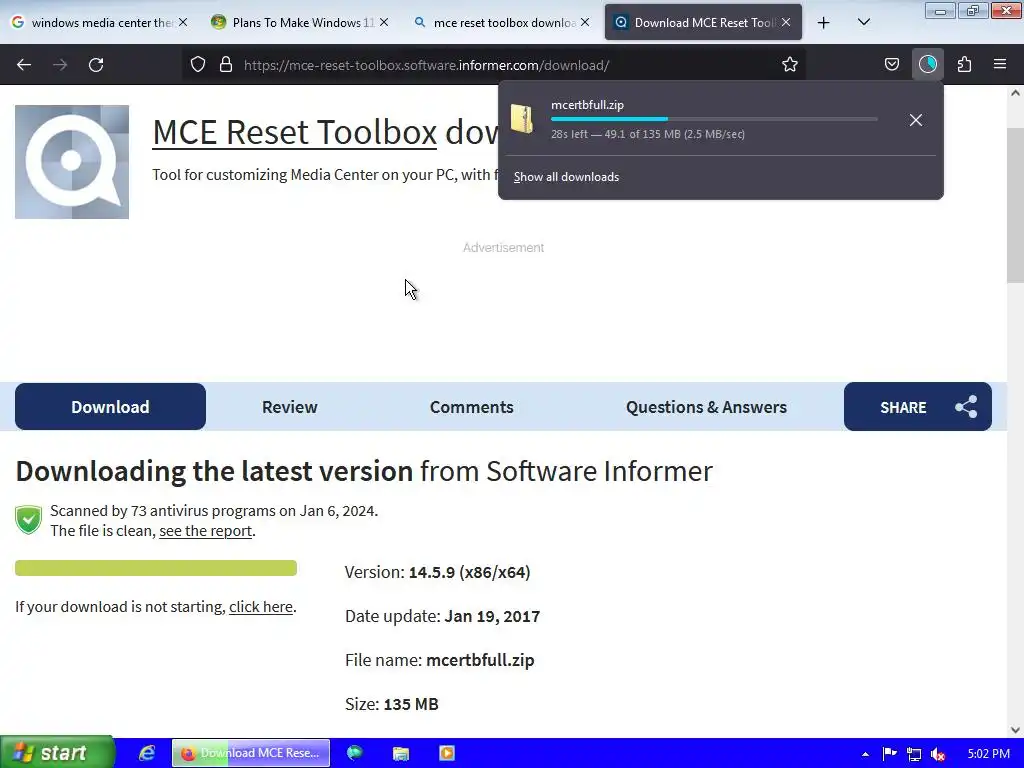Open the MCE Reset Toolbox title link

pos(295,133)
